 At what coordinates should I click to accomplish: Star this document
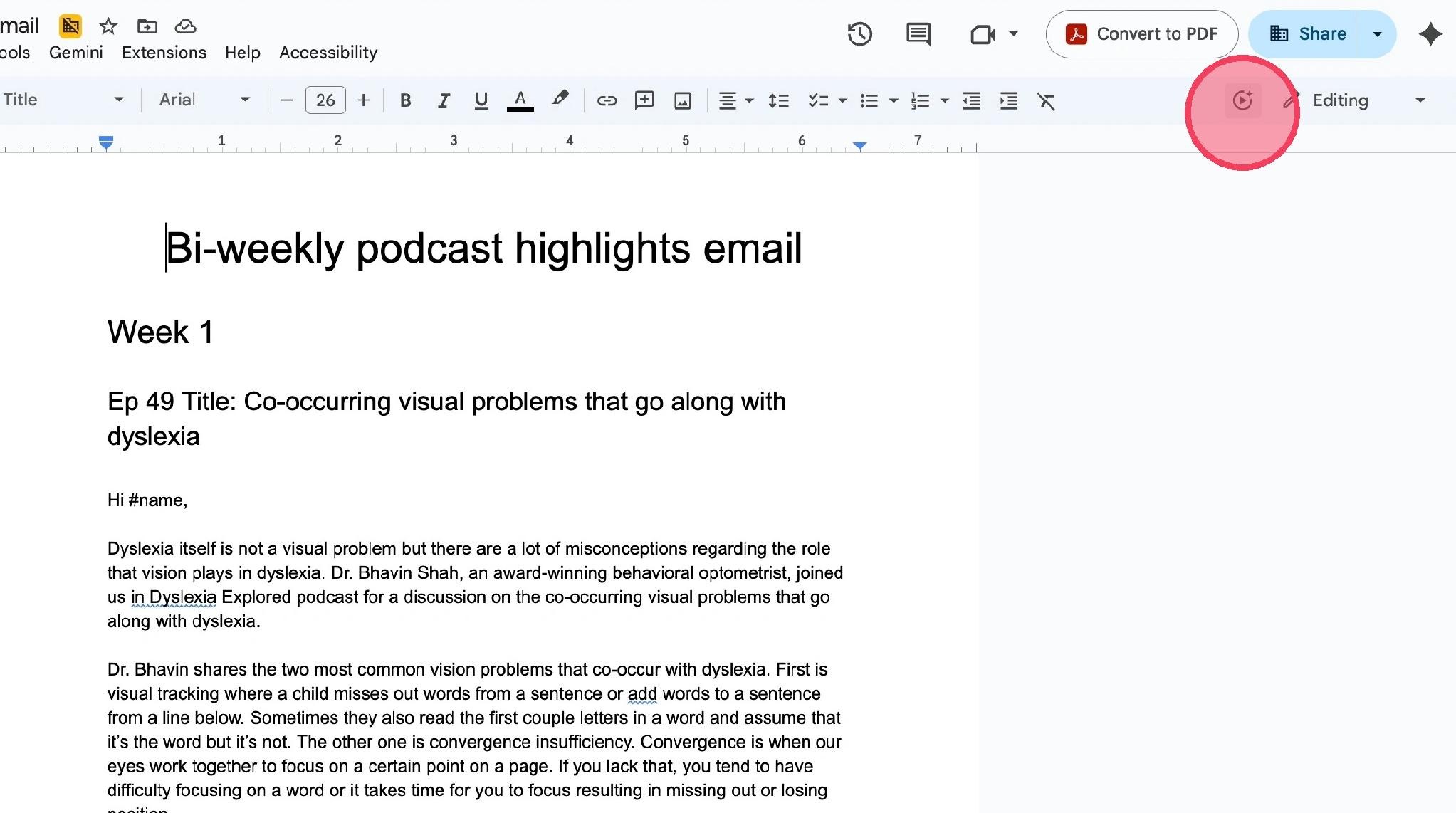coord(108,26)
